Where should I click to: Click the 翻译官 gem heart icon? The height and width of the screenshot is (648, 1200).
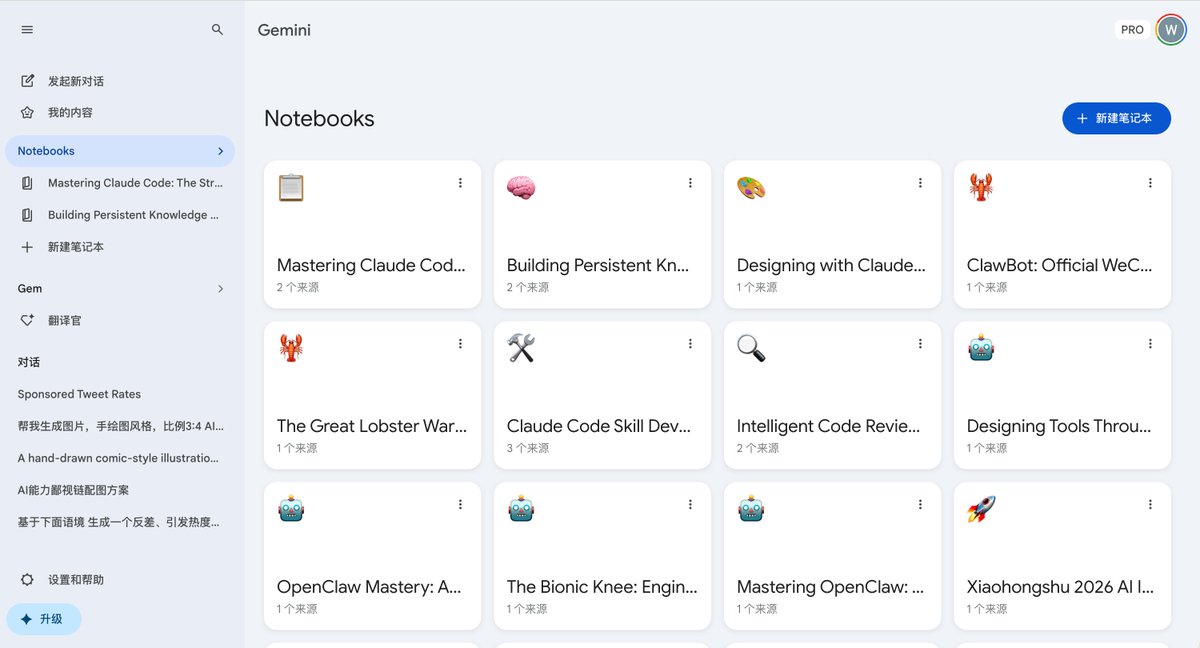coord(27,321)
